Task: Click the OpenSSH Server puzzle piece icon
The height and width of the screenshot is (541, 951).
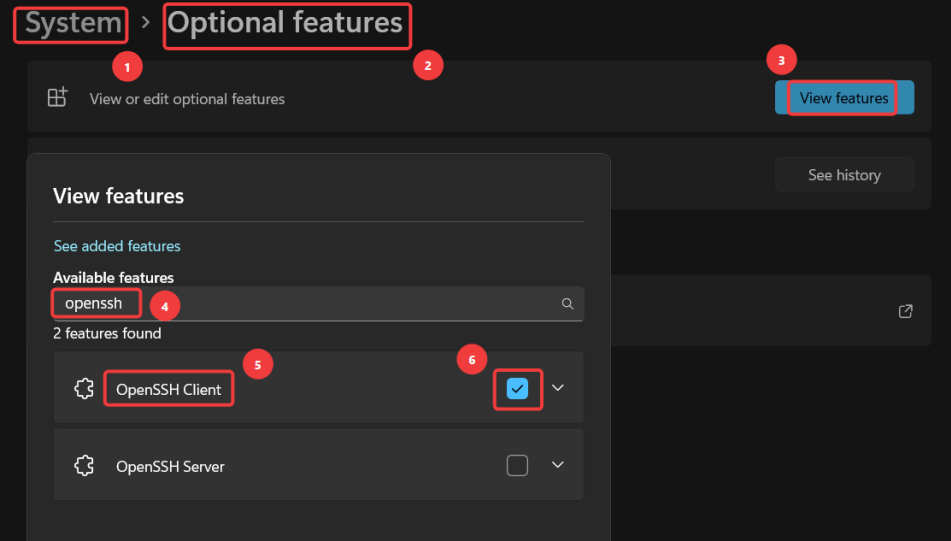Action: [x=84, y=465]
